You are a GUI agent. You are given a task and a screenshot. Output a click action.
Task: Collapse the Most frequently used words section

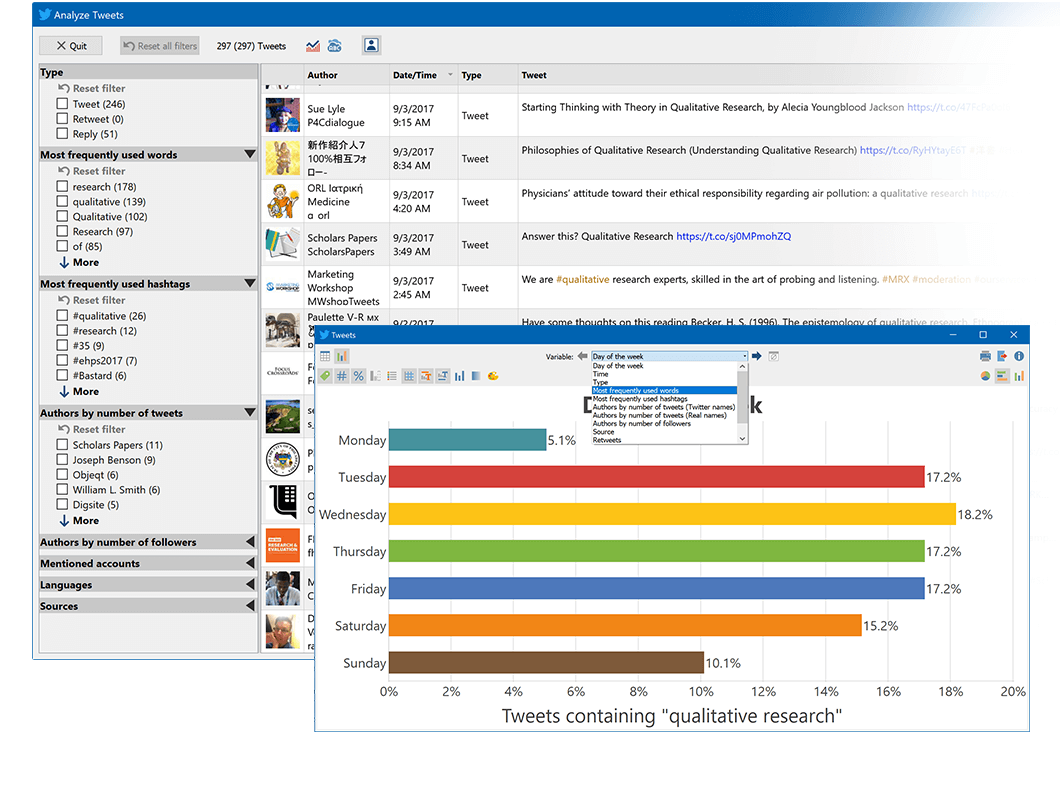pos(249,154)
